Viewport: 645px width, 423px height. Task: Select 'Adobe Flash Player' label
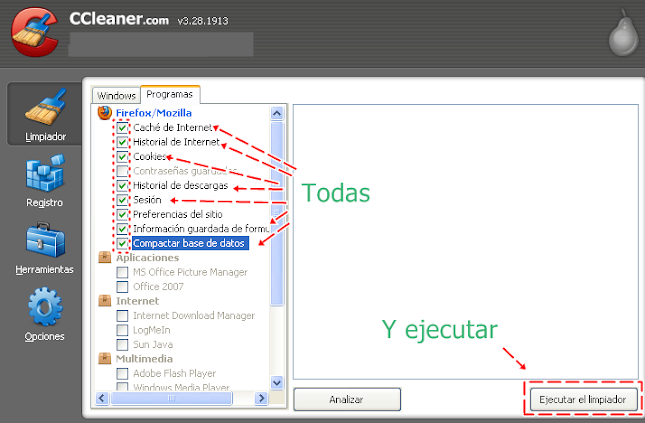pyautogui.click(x=174, y=373)
